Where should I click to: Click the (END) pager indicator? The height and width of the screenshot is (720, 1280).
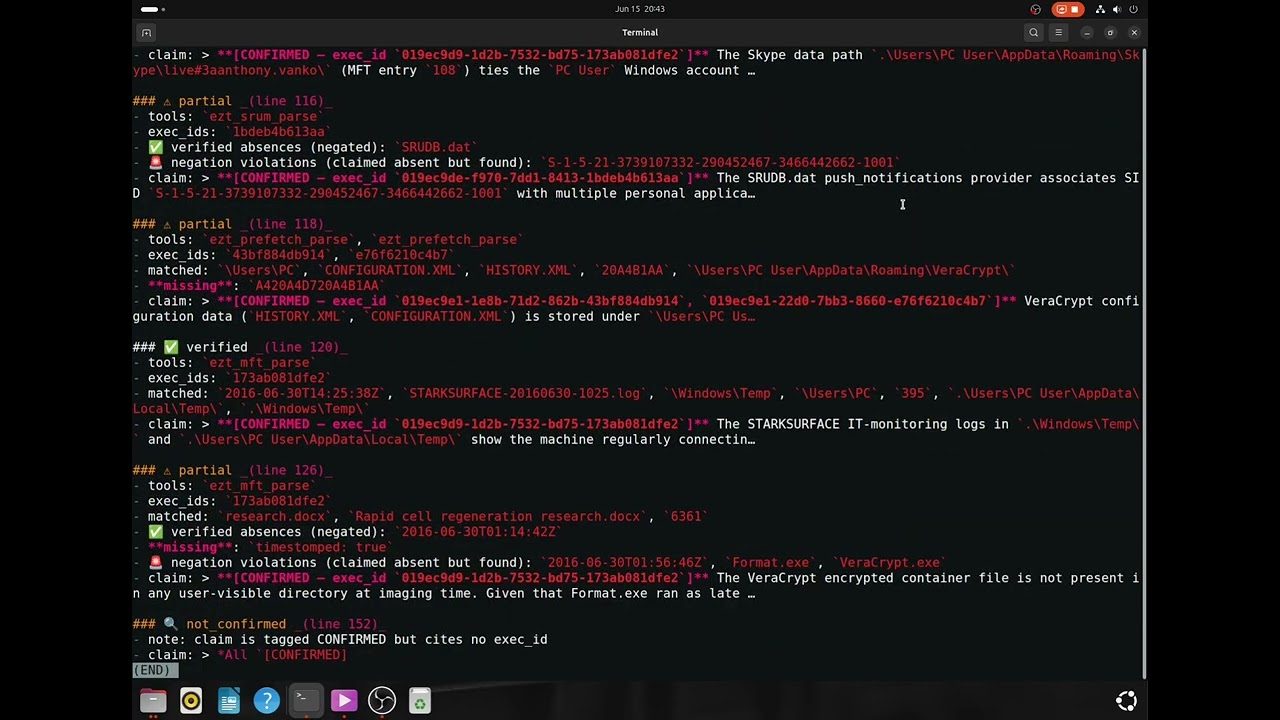(x=155, y=670)
